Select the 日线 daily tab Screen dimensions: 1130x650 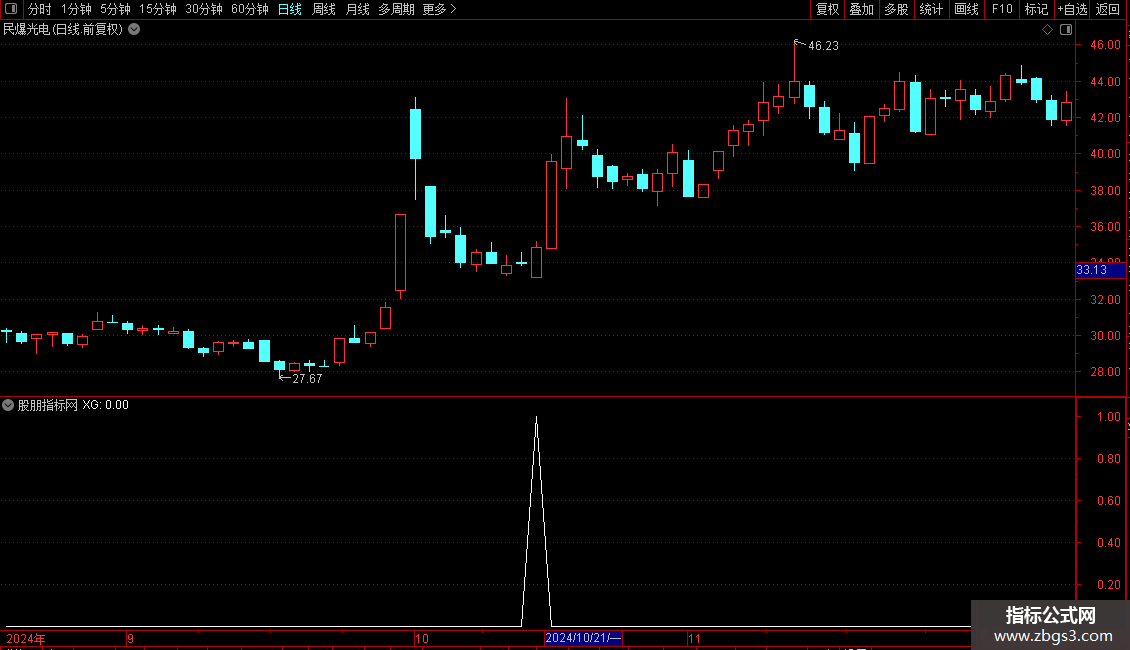(290, 9)
